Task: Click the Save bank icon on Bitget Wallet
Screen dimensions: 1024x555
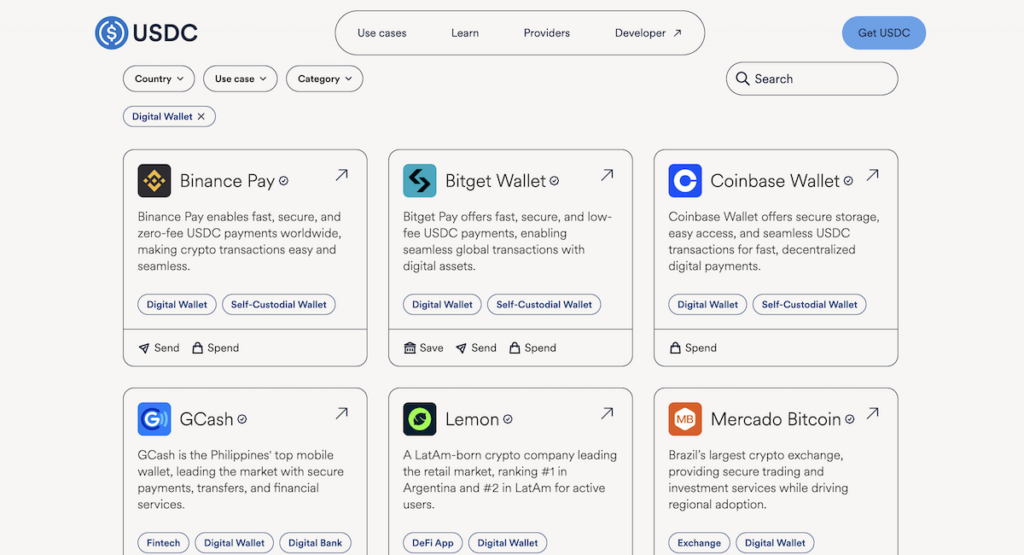Action: (x=409, y=348)
